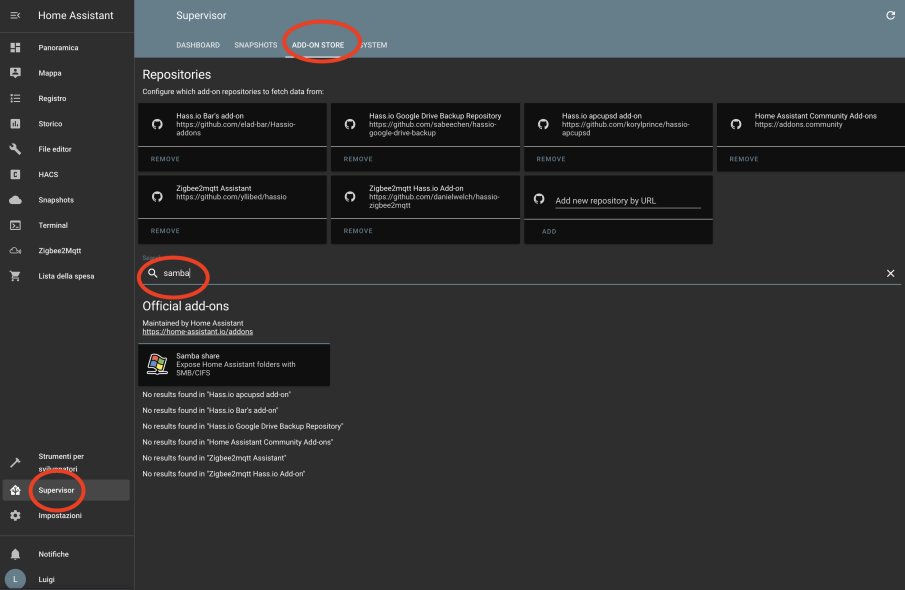This screenshot has height=590, width=905.
Task: Click the GitHub icon of Home Assistant Community Add-ons
Action: [736, 124]
